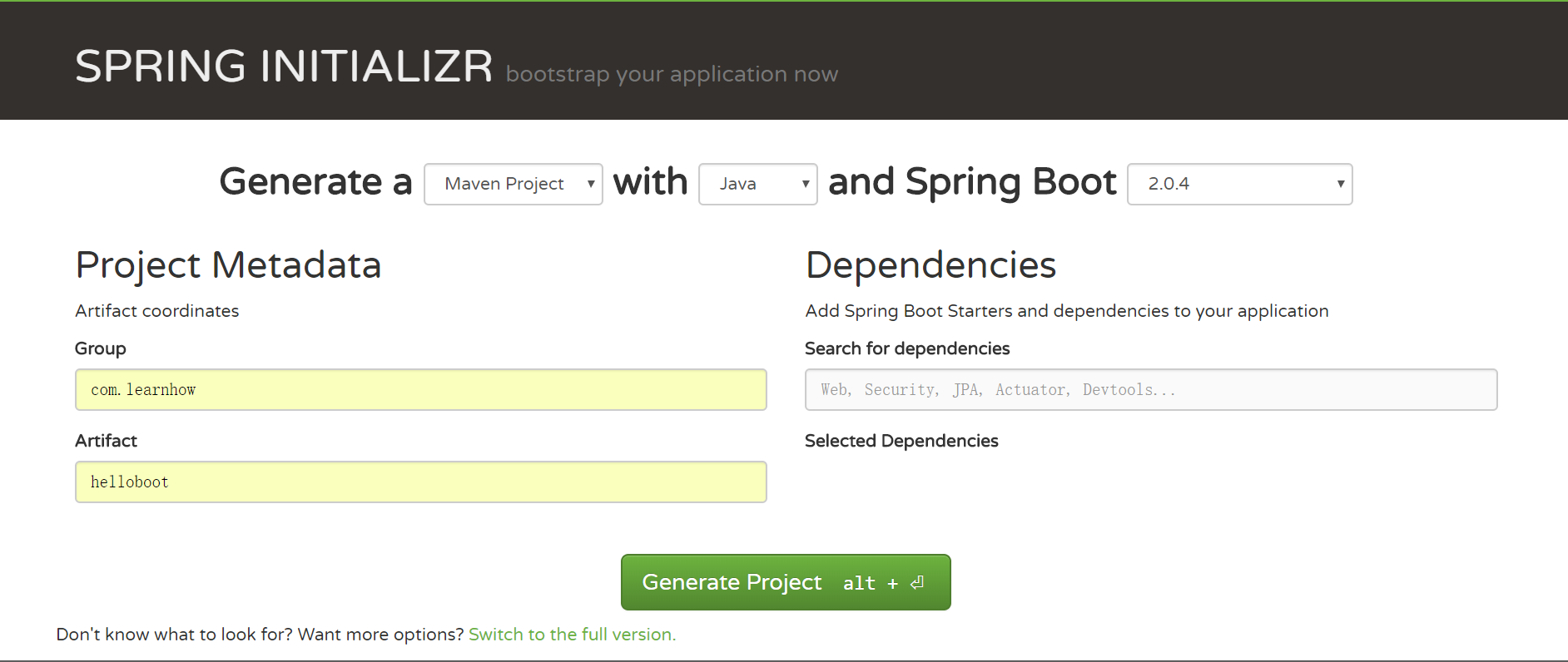Expand the Java language dropdown

[x=757, y=184]
